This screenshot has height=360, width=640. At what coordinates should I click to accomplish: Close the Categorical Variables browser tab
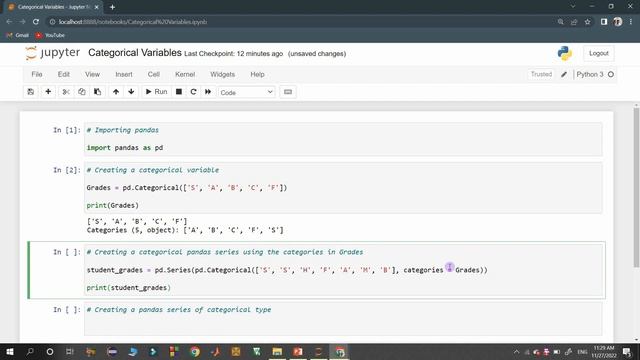(x=97, y=7)
